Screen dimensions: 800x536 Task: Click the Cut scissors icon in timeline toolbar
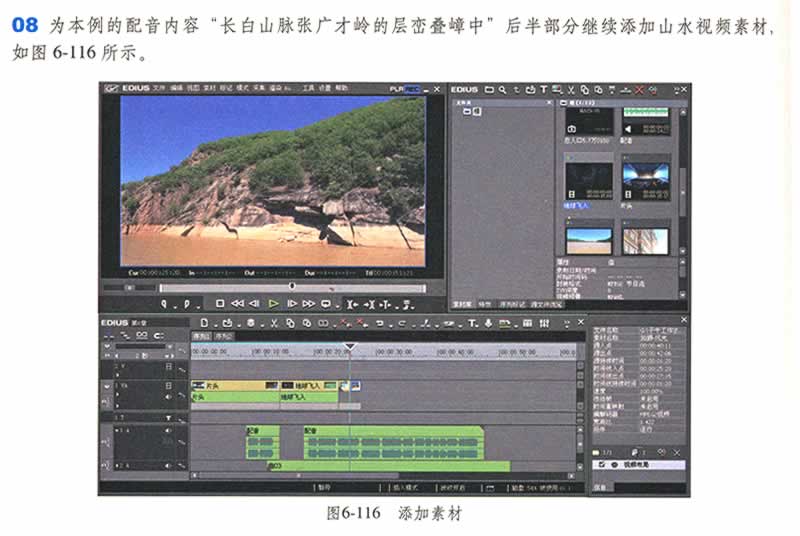point(273,323)
